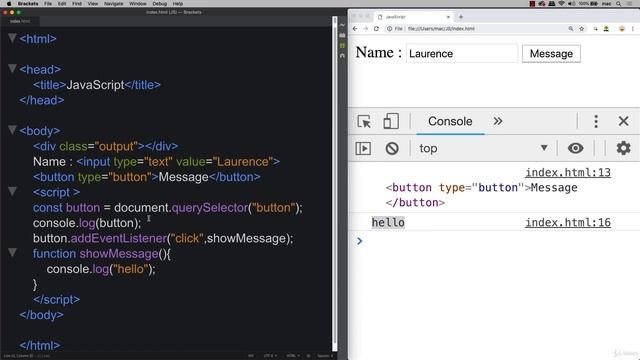Screen dimensions: 640x360
Task: Place cursor on the title JavaScript line
Action: (97, 85)
